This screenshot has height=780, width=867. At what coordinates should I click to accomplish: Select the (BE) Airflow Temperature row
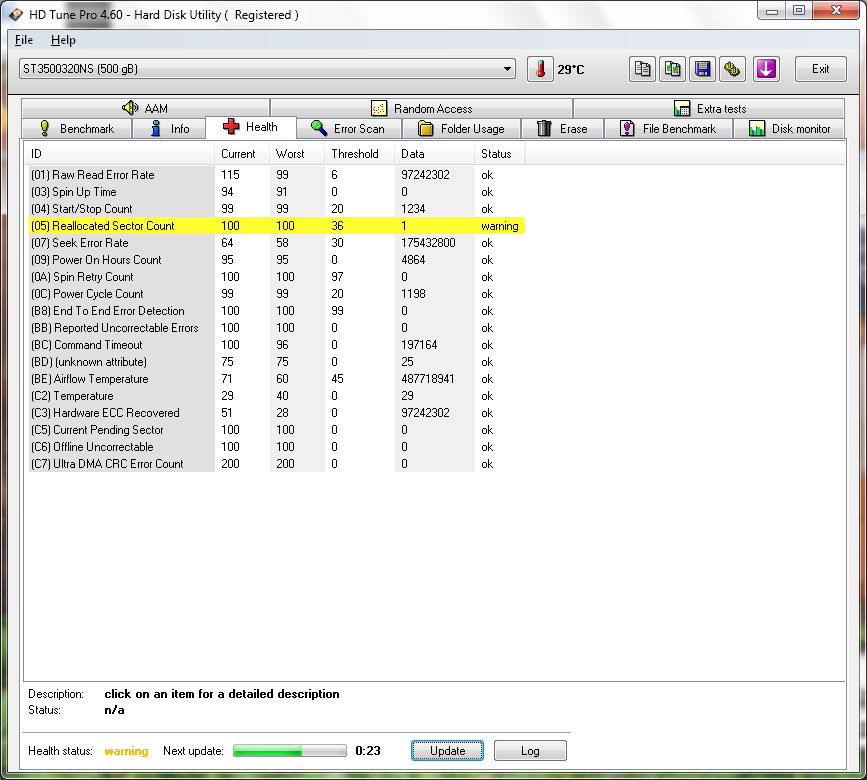pos(276,379)
